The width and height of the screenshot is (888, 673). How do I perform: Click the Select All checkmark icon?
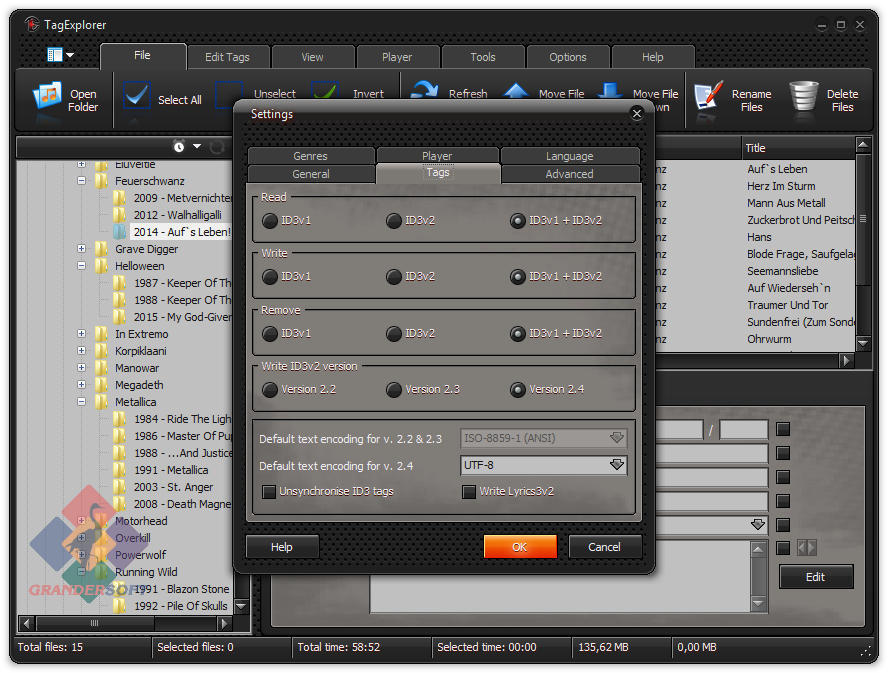coord(138,97)
